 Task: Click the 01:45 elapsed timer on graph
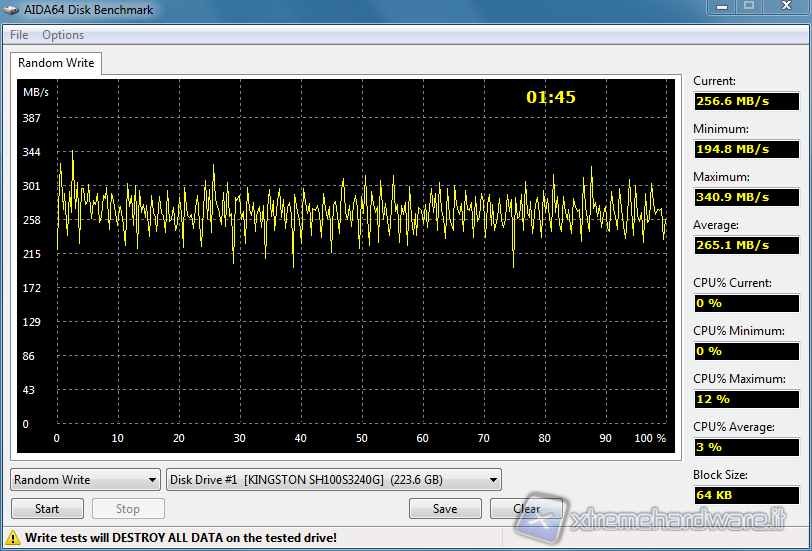[x=551, y=98]
